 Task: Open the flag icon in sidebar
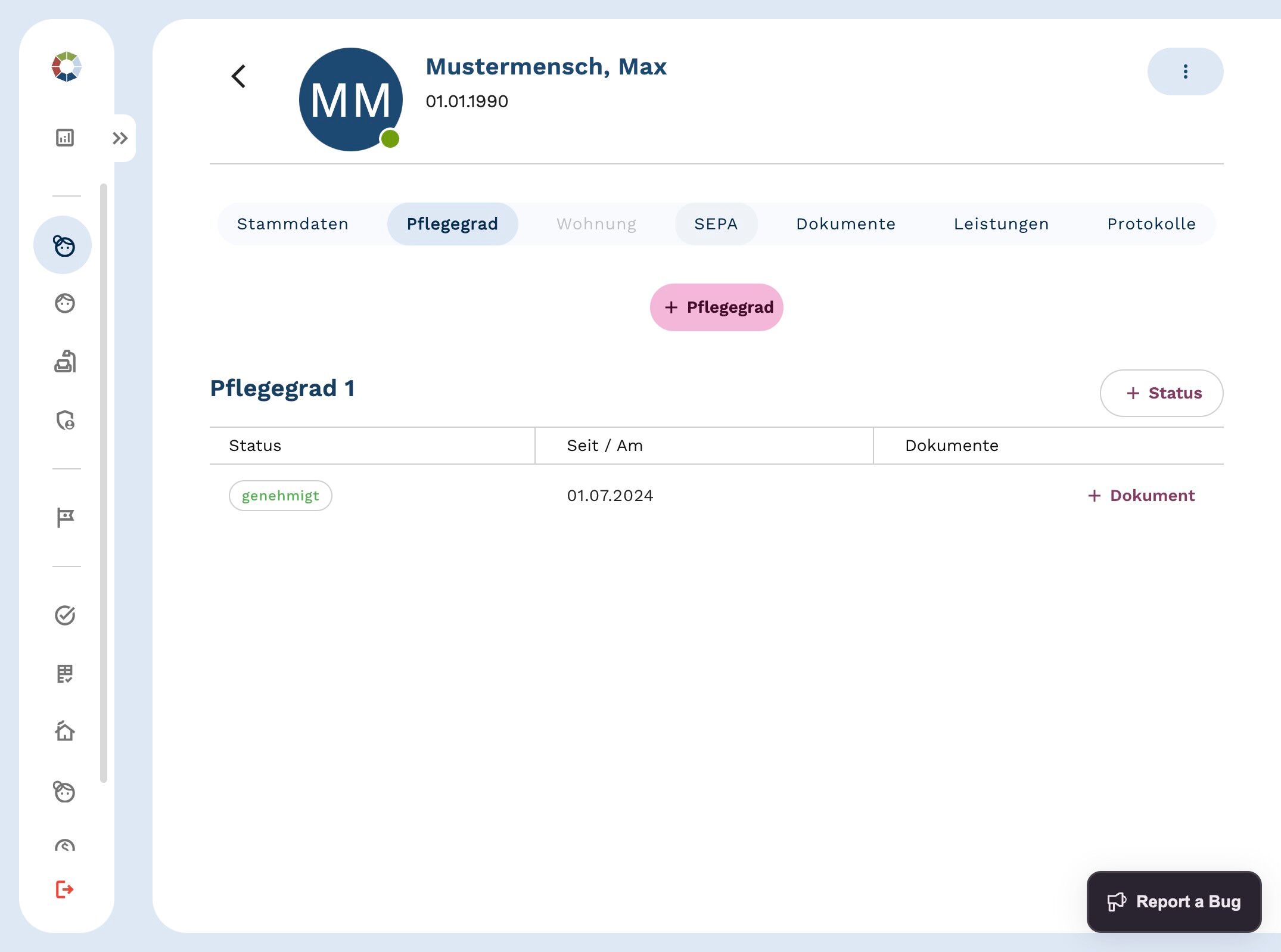tap(65, 517)
